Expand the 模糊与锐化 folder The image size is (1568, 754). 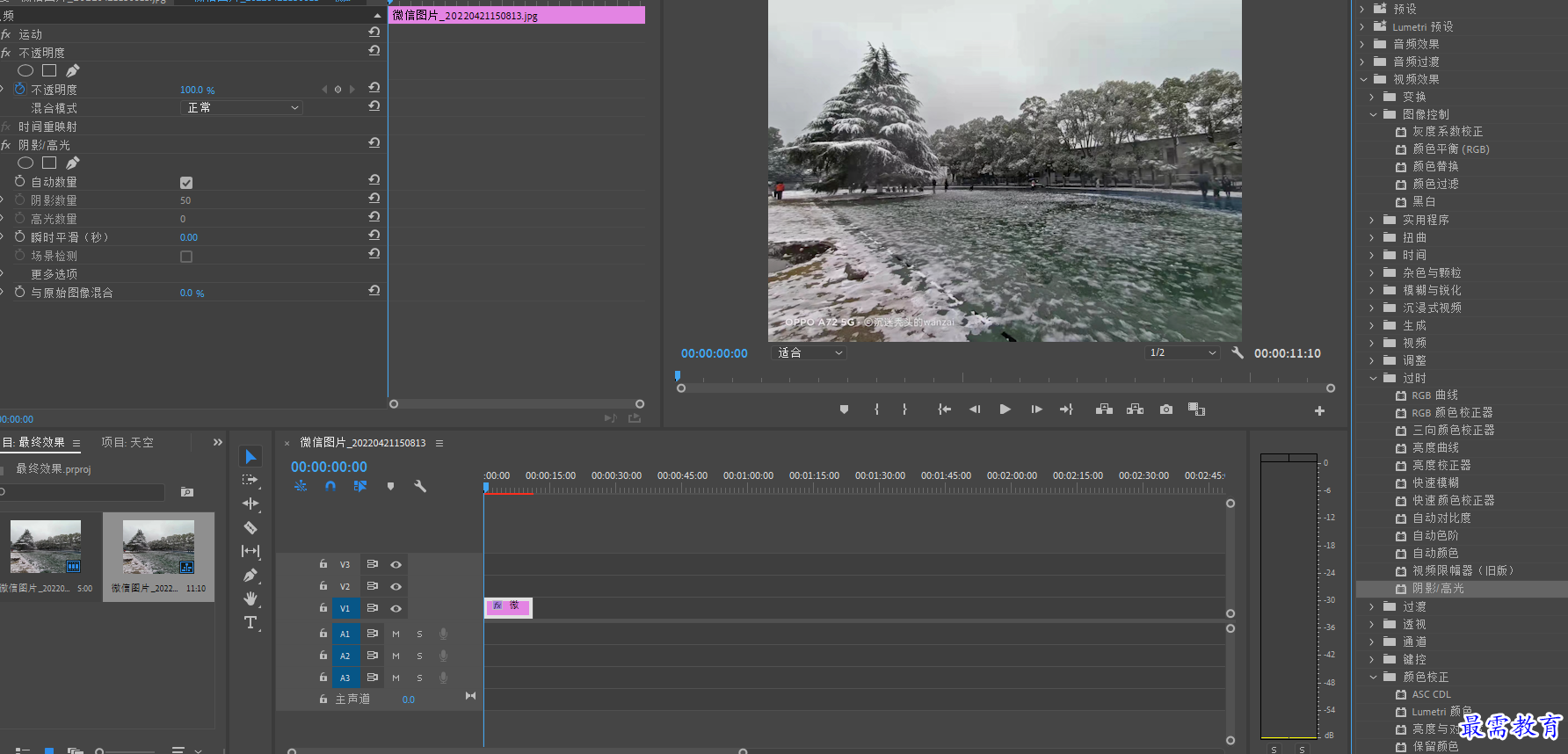(x=1371, y=290)
